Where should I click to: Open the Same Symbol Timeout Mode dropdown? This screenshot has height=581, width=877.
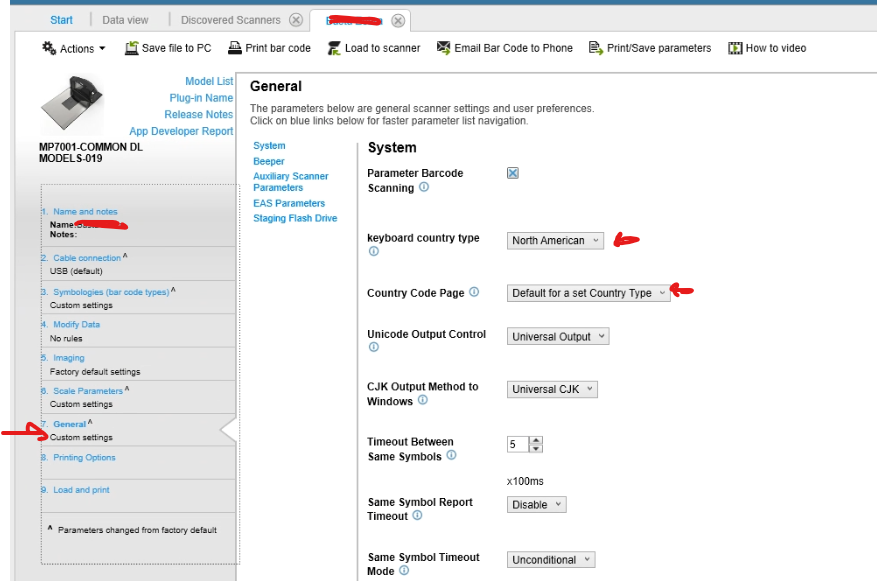coord(551,560)
